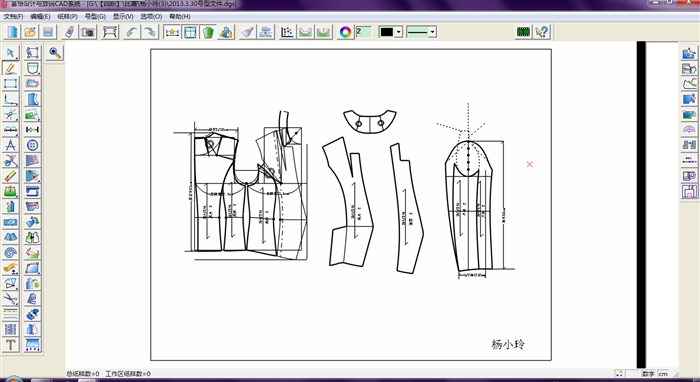
Task: Click the camera icon in top toolbar
Action: [x=88, y=32]
